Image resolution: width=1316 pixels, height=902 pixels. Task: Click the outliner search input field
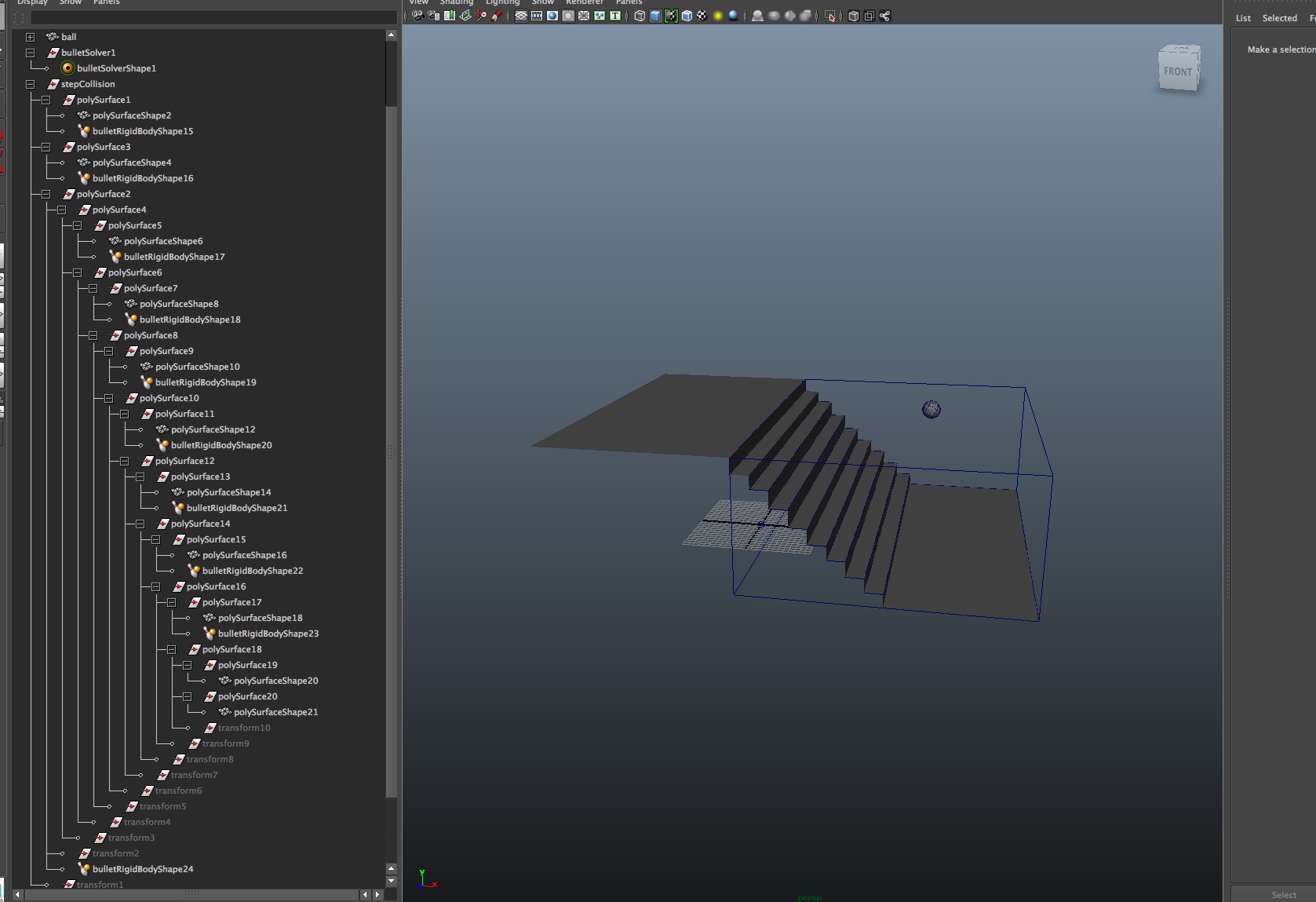pyautogui.click(x=212, y=17)
